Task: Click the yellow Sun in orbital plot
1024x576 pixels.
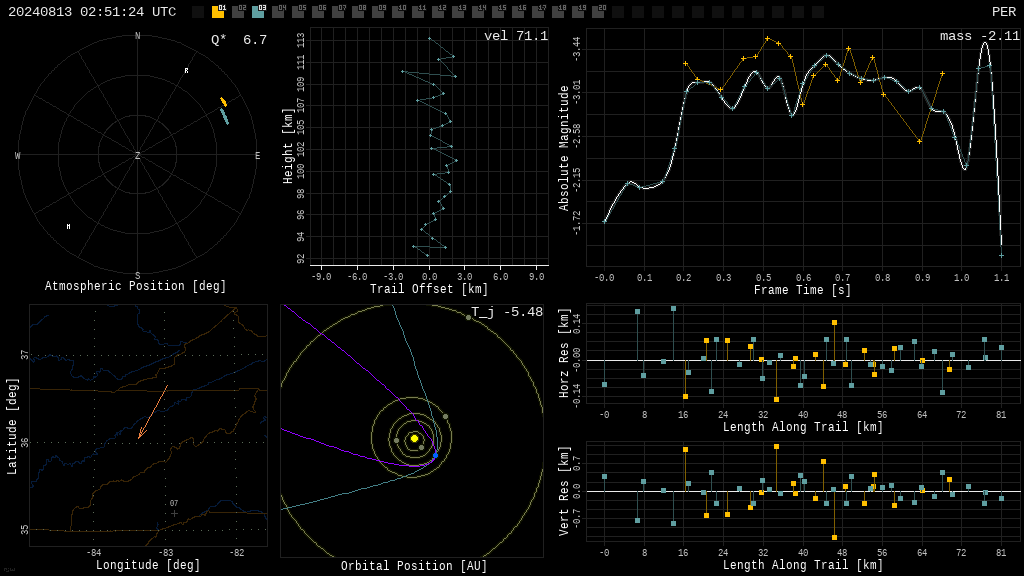Action: [414, 438]
